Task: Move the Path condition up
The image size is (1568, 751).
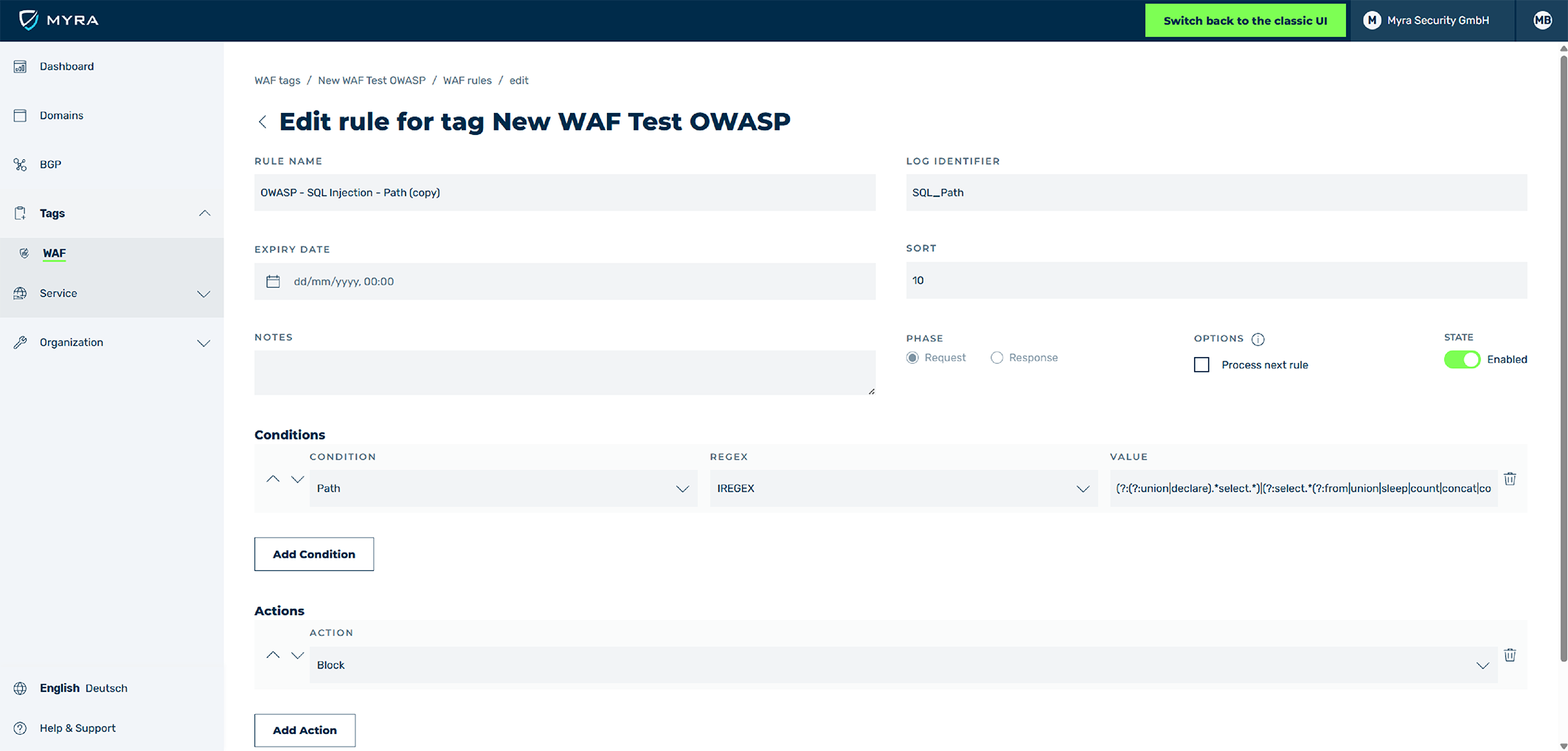Action: click(273, 479)
